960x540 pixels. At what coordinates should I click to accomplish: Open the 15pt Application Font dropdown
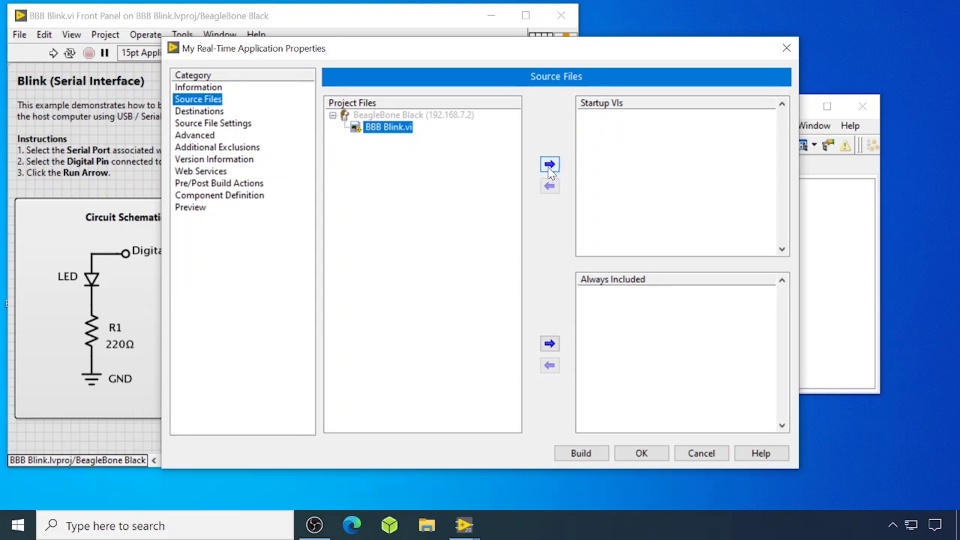(139, 53)
